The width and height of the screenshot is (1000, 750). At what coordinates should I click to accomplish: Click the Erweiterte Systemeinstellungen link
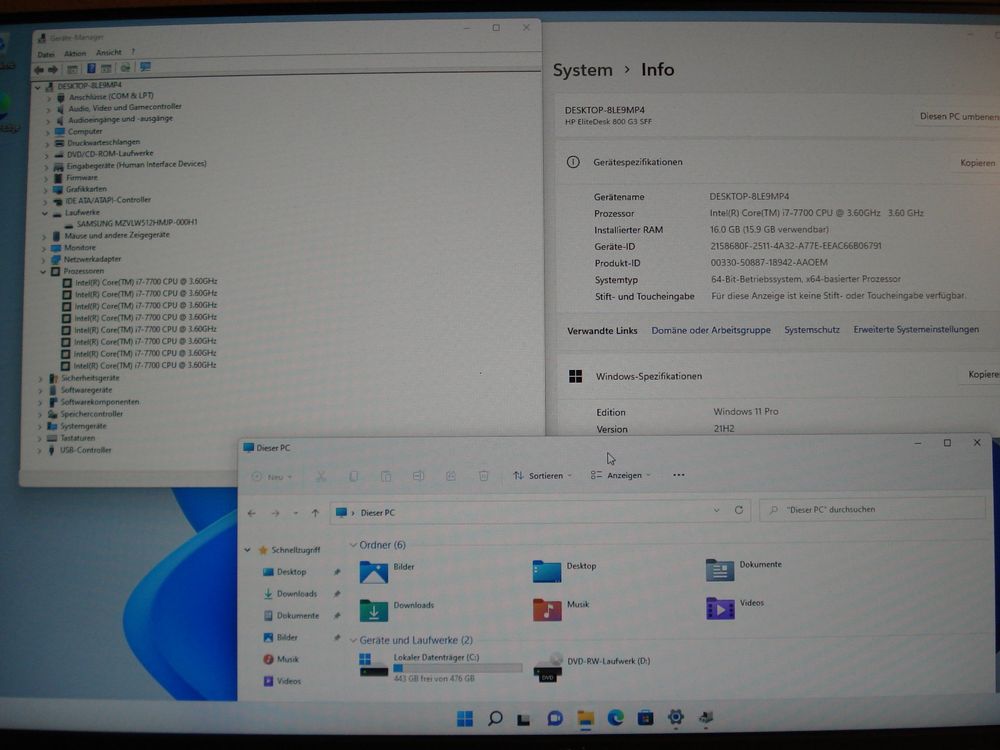916,330
